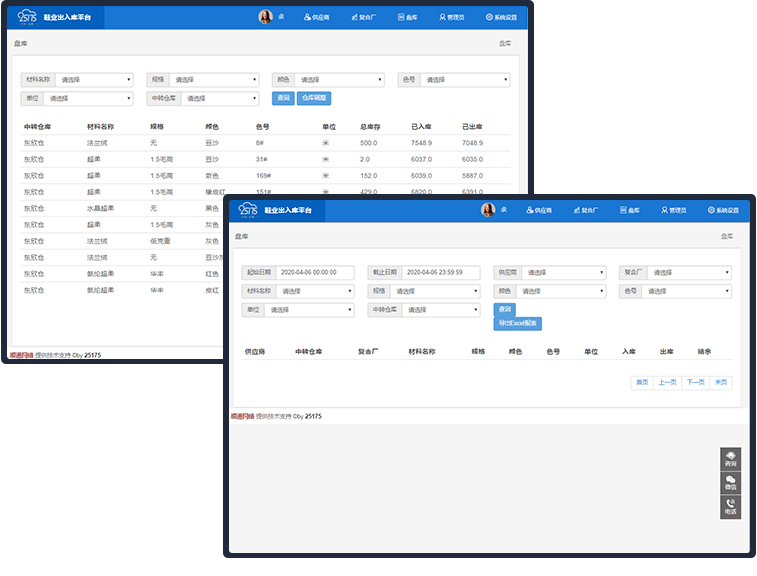Click the 电话 phone icon in floating sidebar

click(730, 507)
